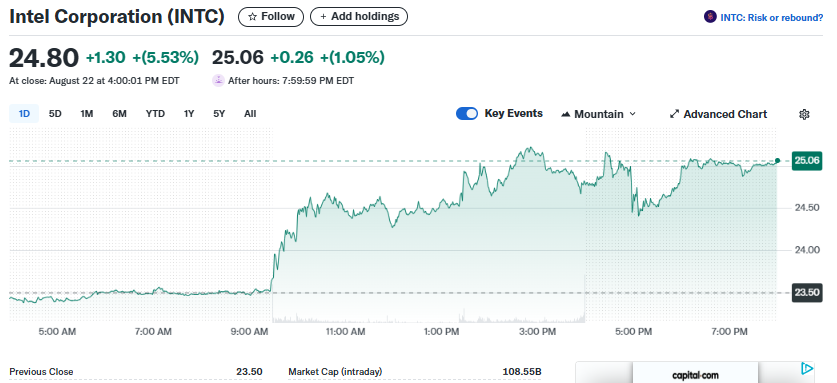Image resolution: width=837 pixels, height=383 pixels.
Task: Click the after-hours moon icon
Action: tap(218, 81)
